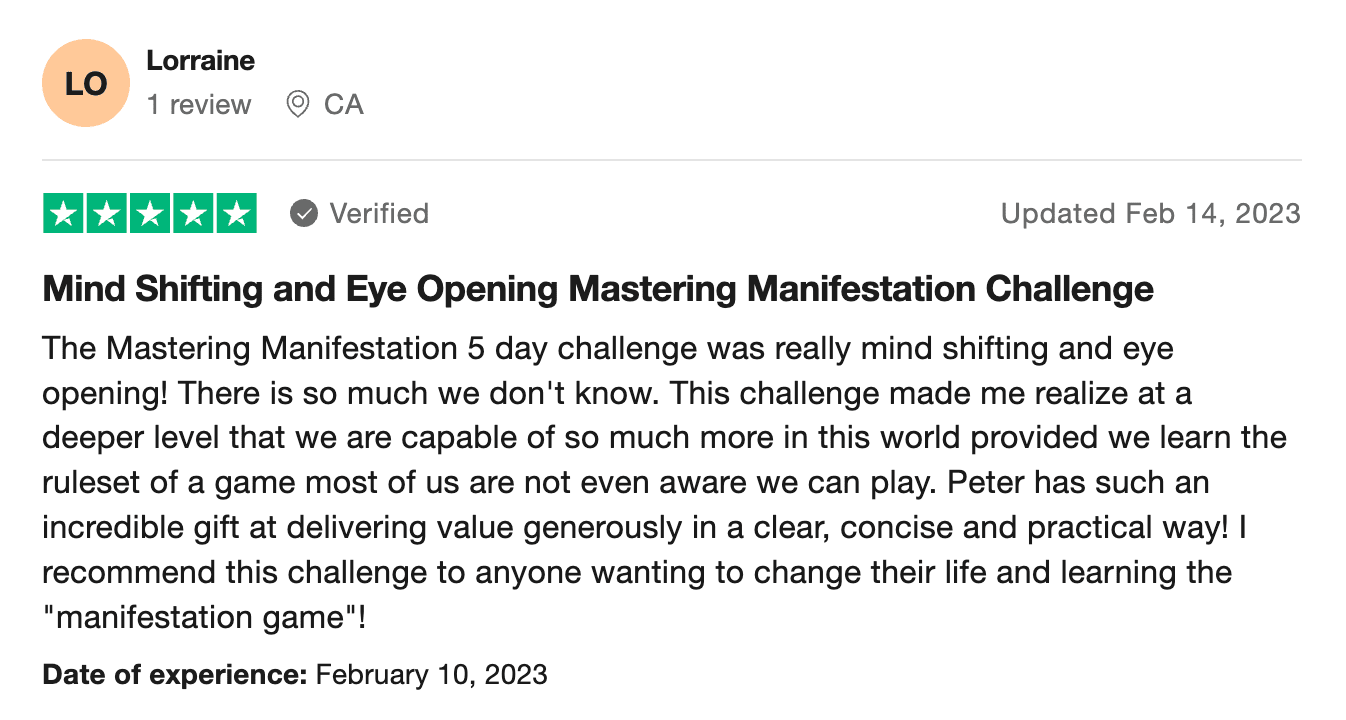
Task: Click the first green rating star
Action: (x=63, y=213)
